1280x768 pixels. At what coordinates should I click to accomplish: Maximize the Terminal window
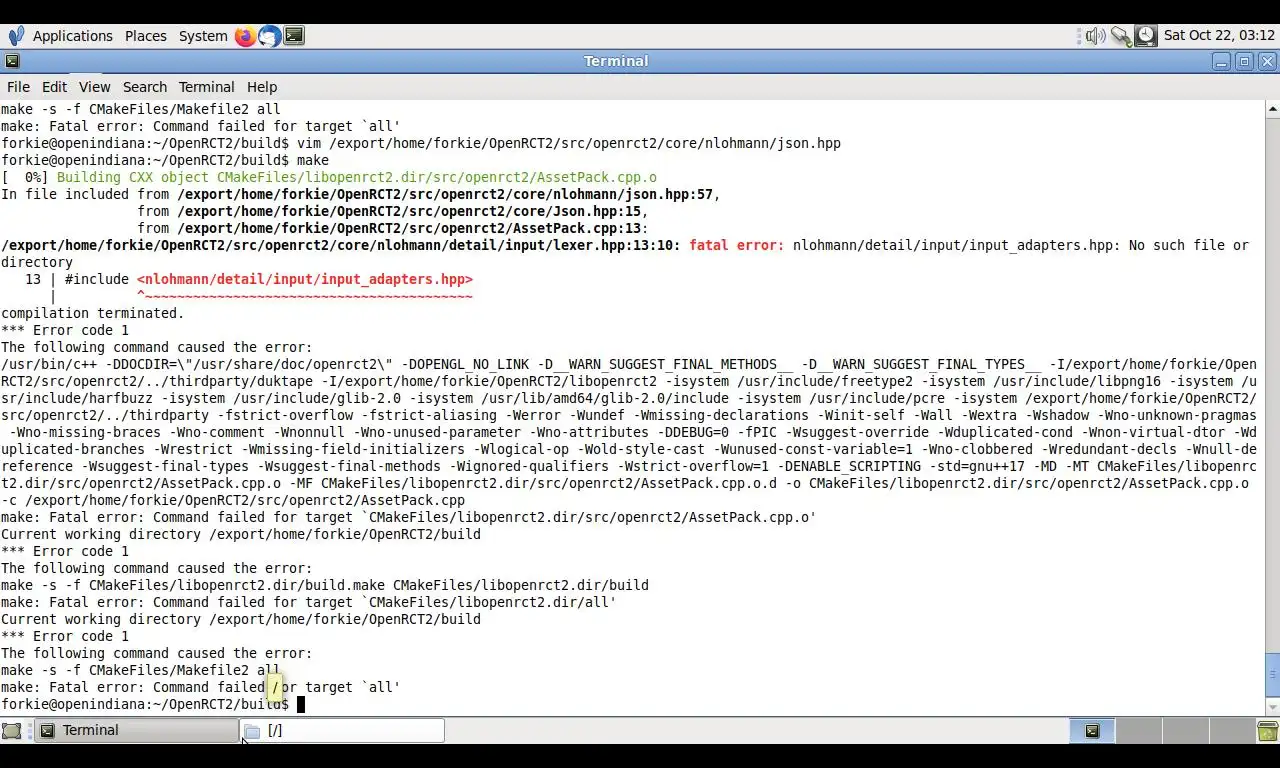1244,61
